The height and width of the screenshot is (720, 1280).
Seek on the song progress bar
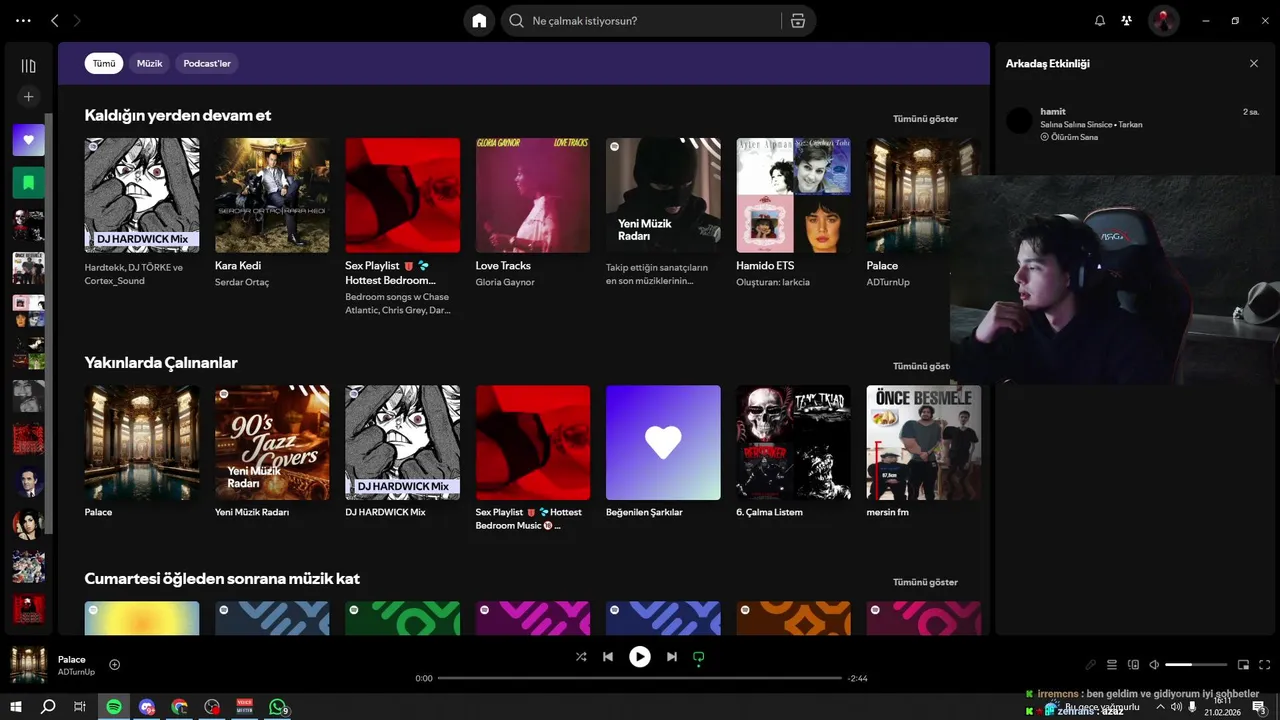640,678
